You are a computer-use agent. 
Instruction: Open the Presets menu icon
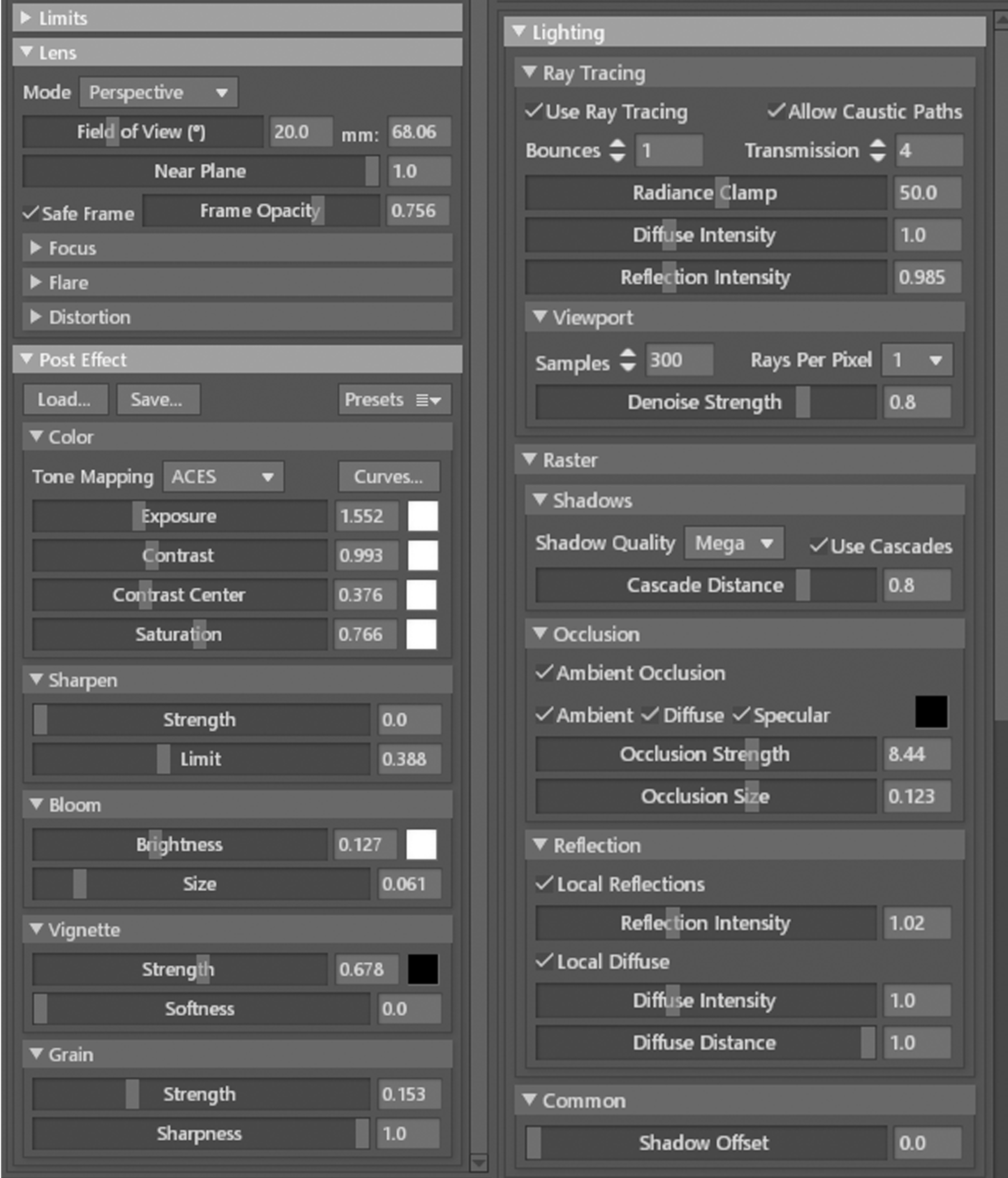pos(428,400)
